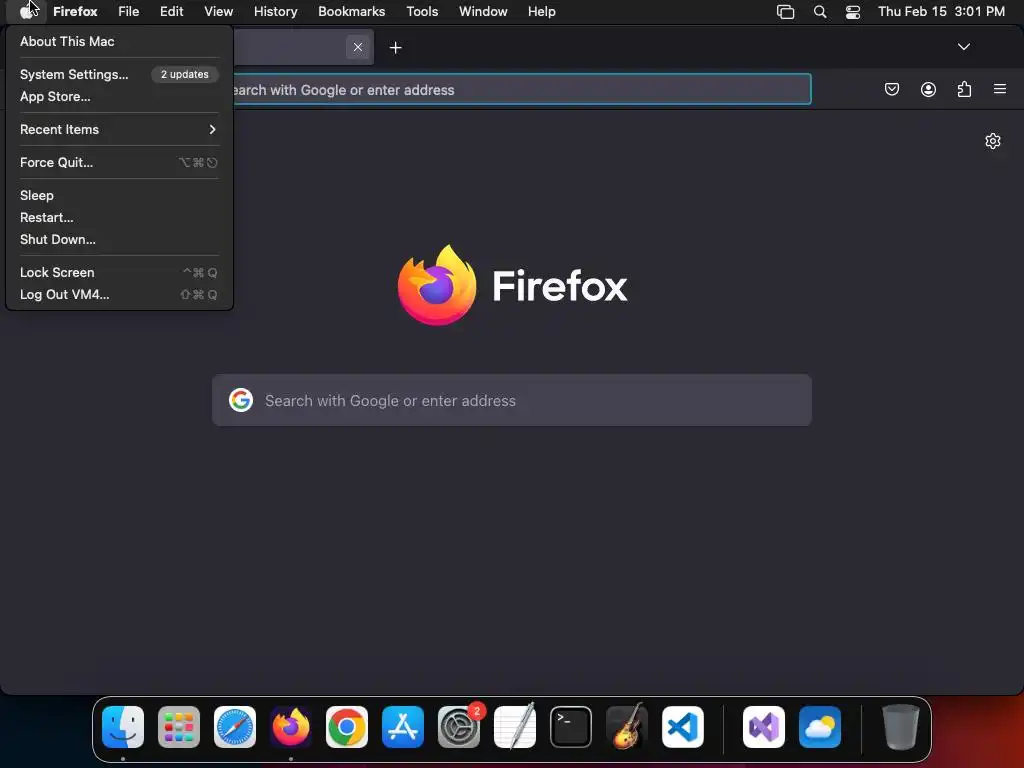Open Visual Studio Code from the Dock

[x=682, y=727]
